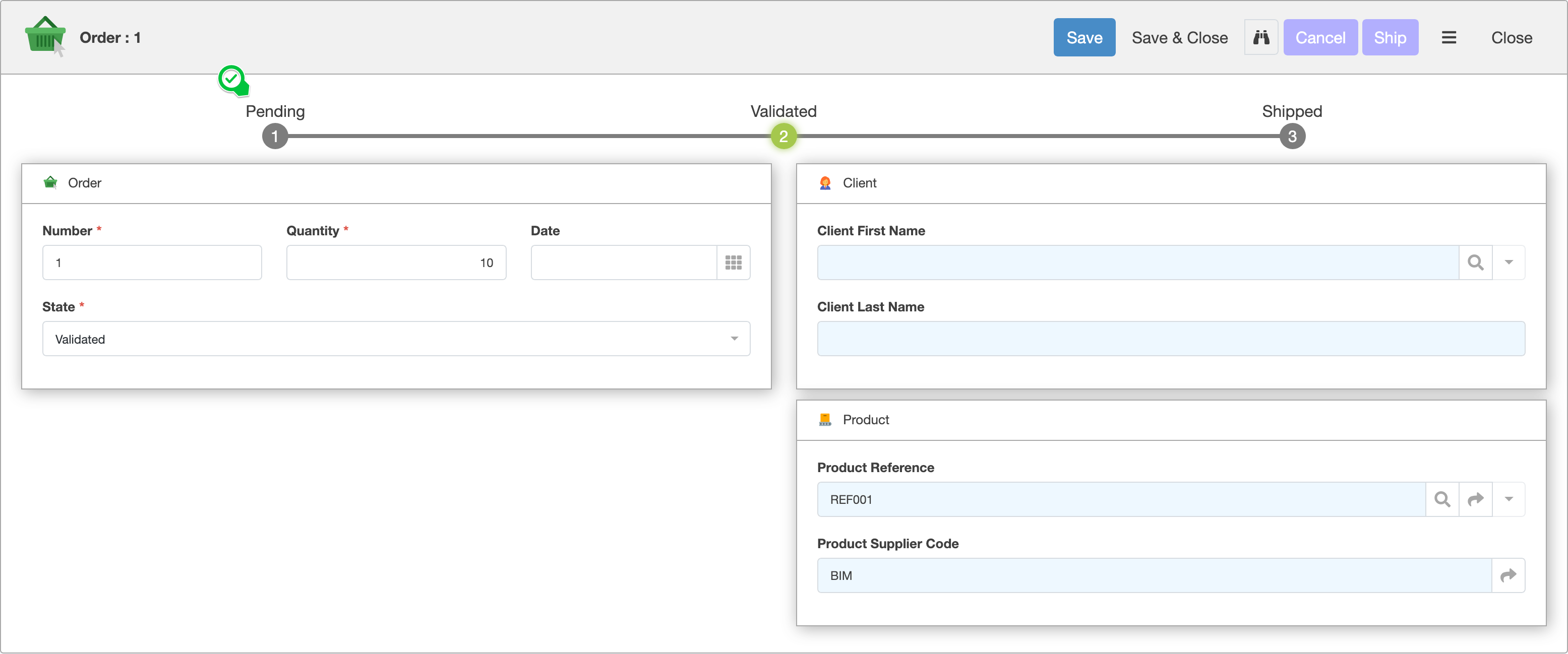Click the Save & Close button
Screen dimensions: 1568x654
[x=1179, y=38]
